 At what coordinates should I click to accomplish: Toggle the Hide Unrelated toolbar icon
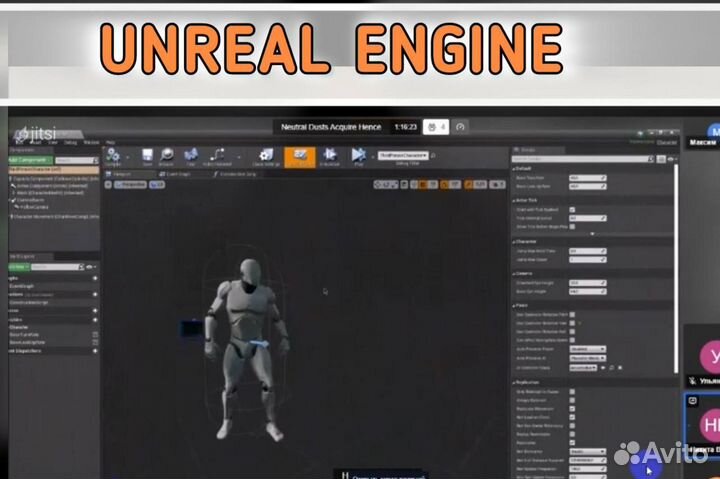(x=218, y=156)
